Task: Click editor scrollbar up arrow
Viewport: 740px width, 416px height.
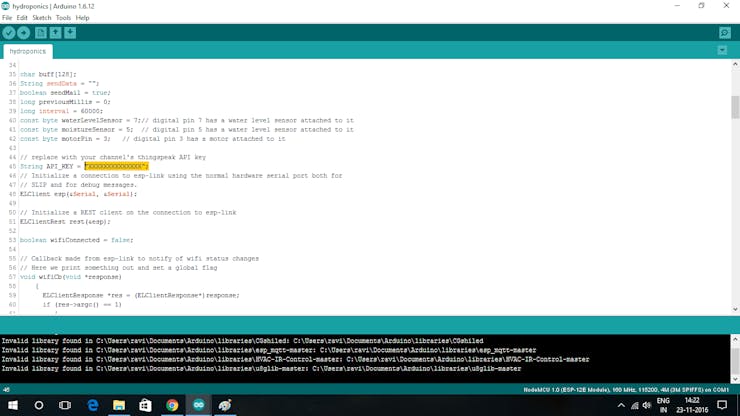Action: 735,64
